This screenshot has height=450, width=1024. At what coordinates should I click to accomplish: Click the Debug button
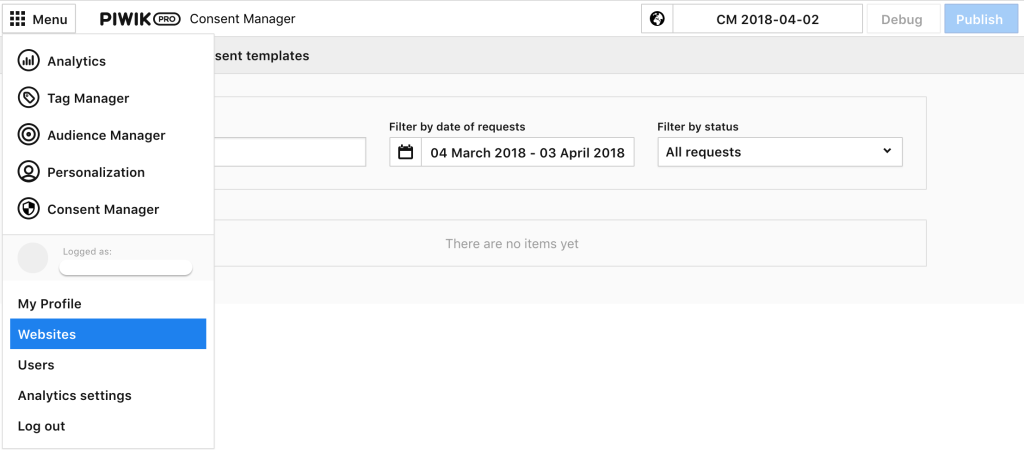[x=903, y=19]
